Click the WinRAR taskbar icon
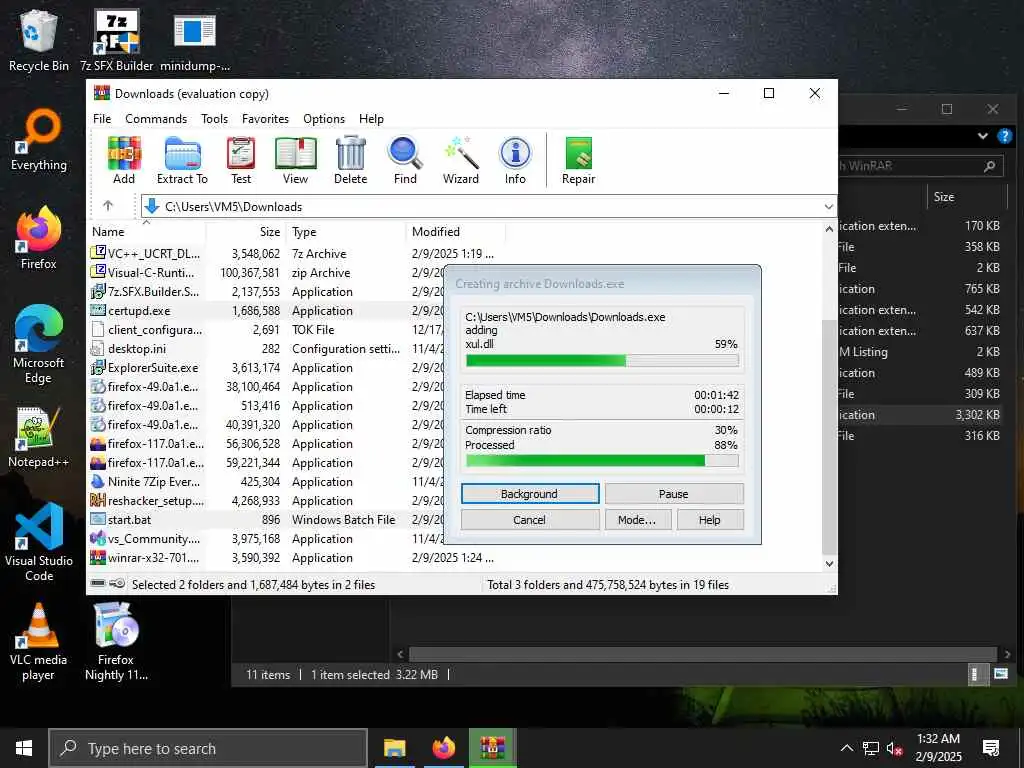The width and height of the screenshot is (1024, 768). pyautogui.click(x=493, y=748)
